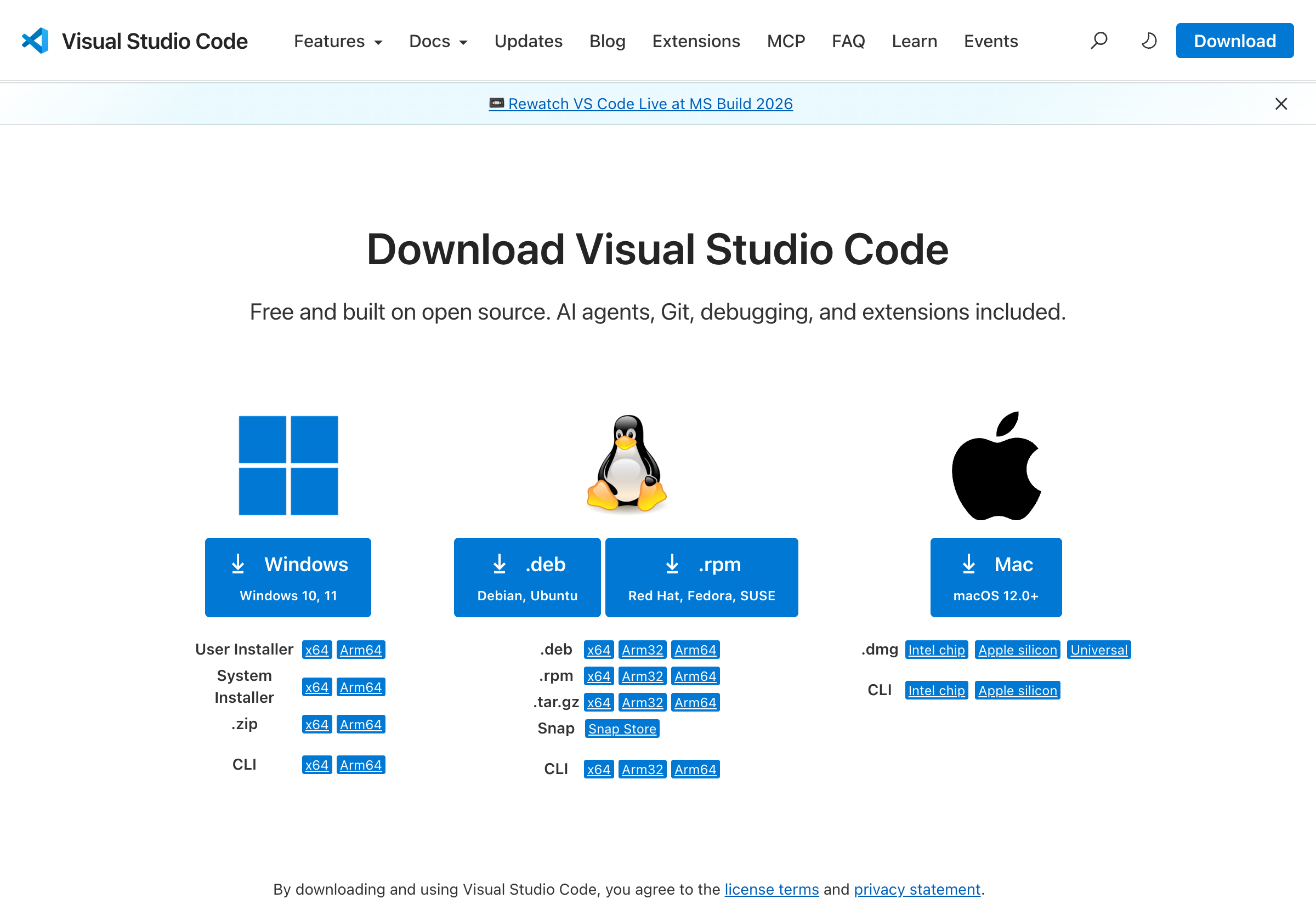The height and width of the screenshot is (910, 1316).
Task: Download the Mac macOS 12.0+ build
Action: point(996,577)
